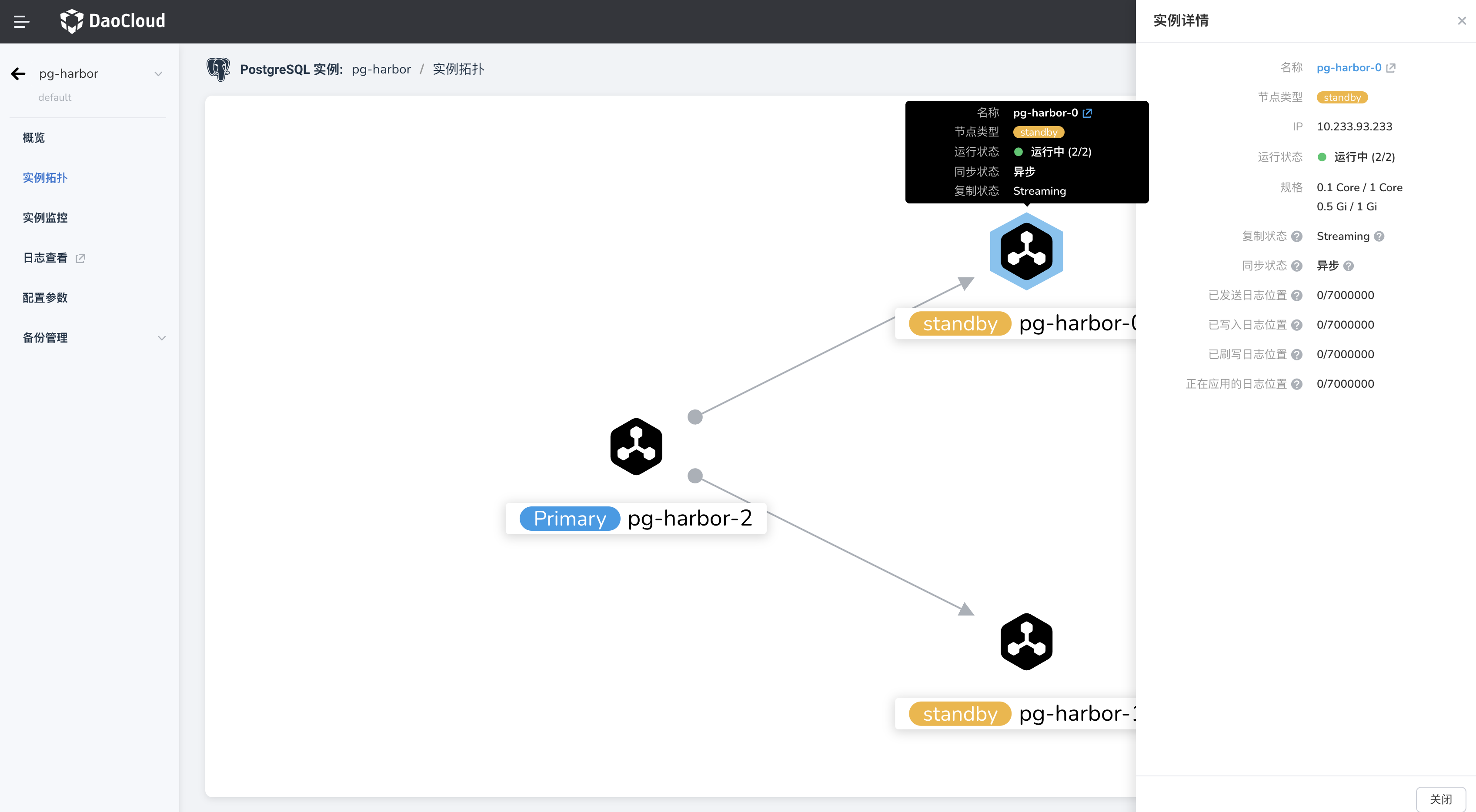Click external link icon in black tooltip
1476x812 pixels.
pyautogui.click(x=1087, y=113)
